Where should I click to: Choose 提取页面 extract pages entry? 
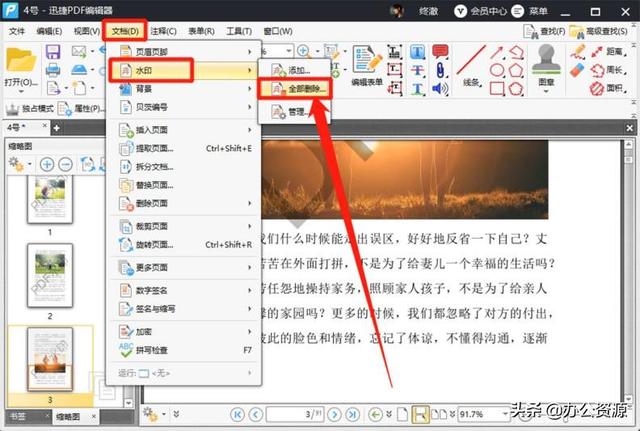[x=184, y=148]
